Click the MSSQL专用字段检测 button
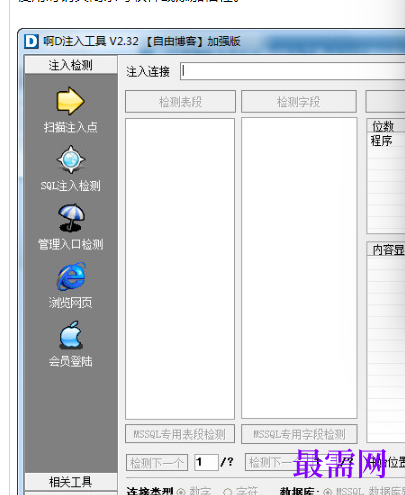This screenshot has height=495, width=405. point(299,434)
